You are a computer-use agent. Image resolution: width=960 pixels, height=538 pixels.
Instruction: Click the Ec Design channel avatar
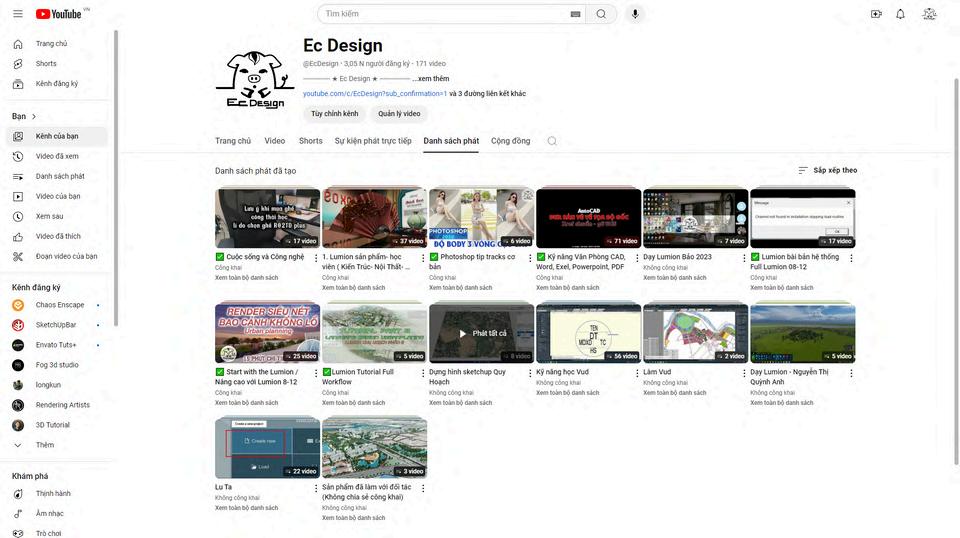click(255, 80)
